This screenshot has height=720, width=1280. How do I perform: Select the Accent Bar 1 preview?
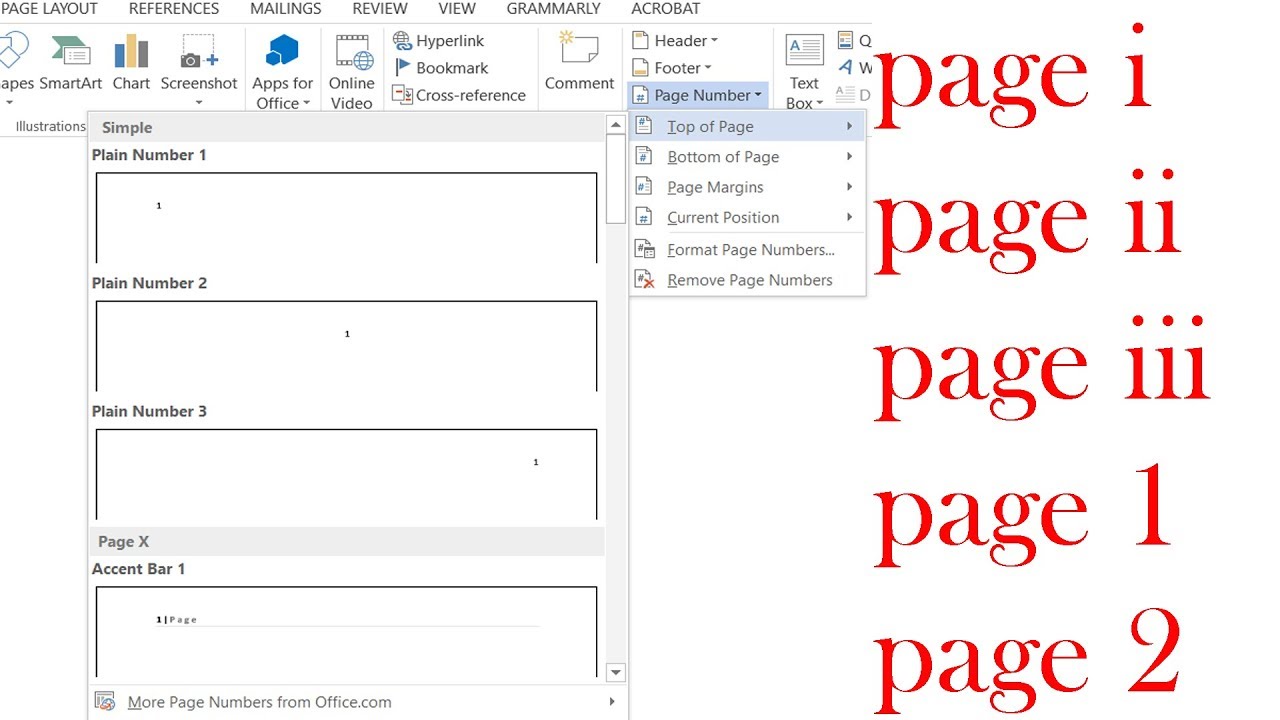(346, 632)
